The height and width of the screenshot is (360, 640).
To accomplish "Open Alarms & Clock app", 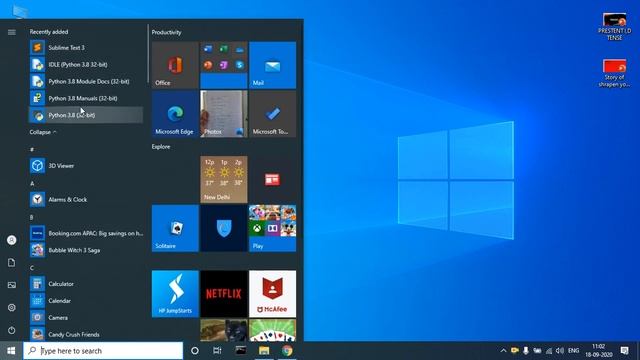I will (x=86, y=200).
